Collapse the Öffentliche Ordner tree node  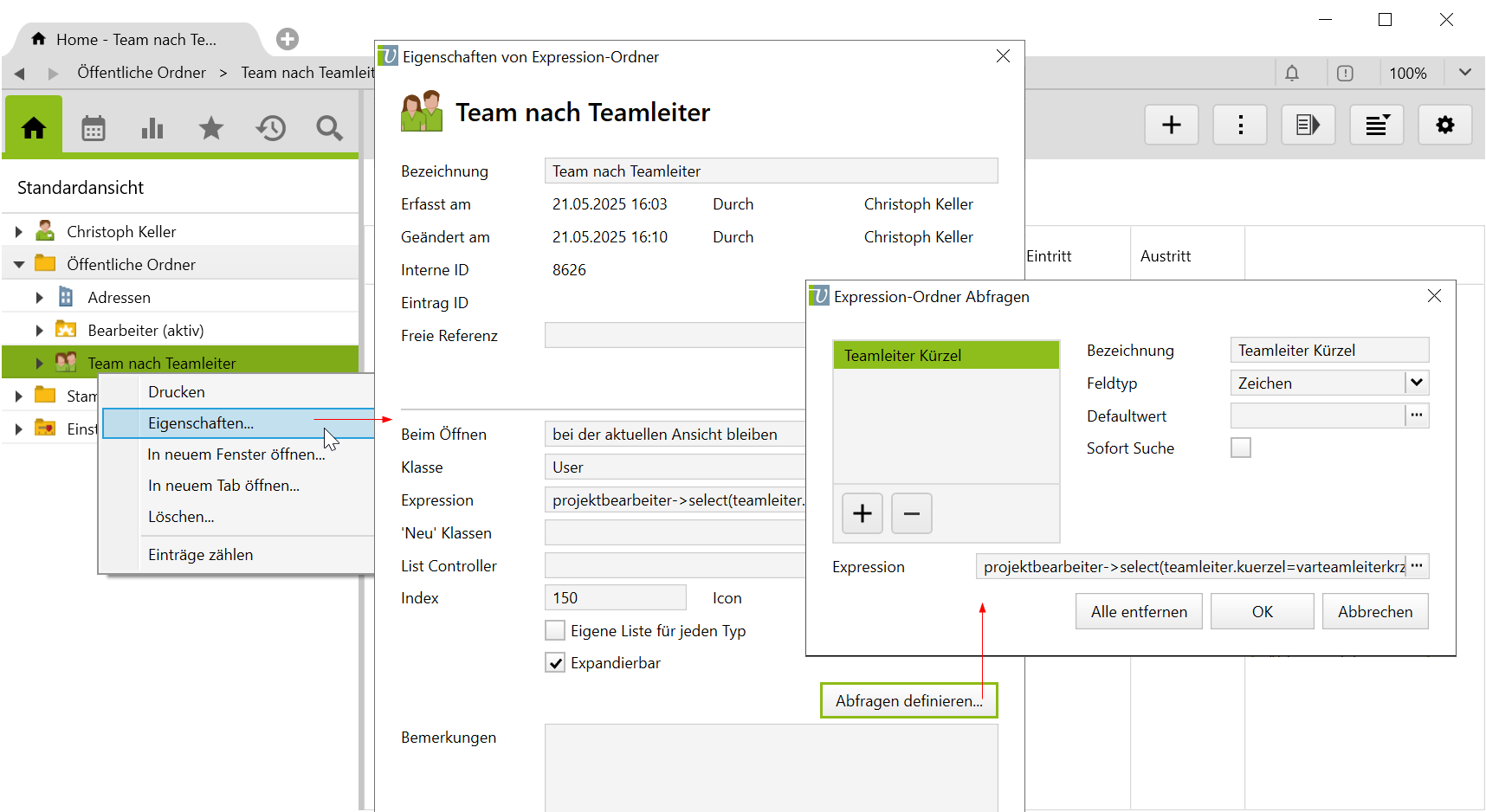click(x=19, y=265)
